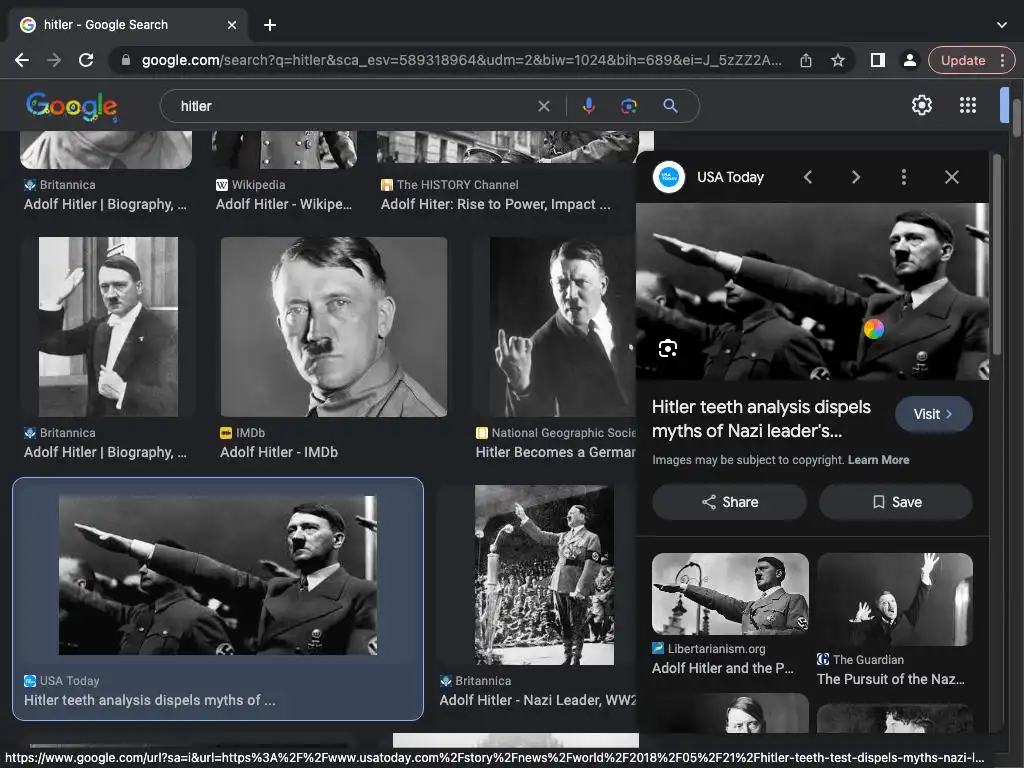Visit the USA Today article

click(933, 414)
